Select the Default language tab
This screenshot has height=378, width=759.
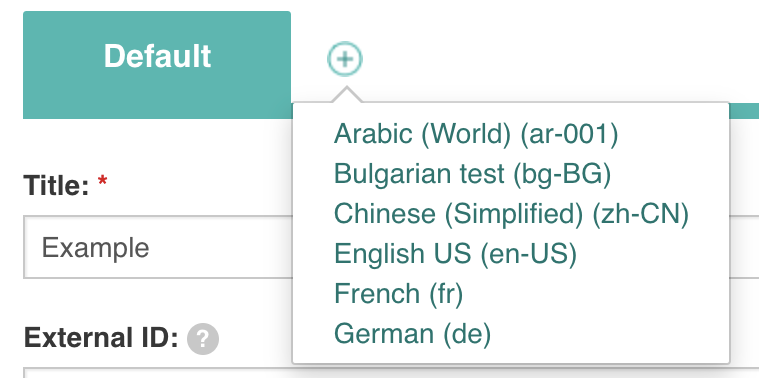tap(157, 65)
